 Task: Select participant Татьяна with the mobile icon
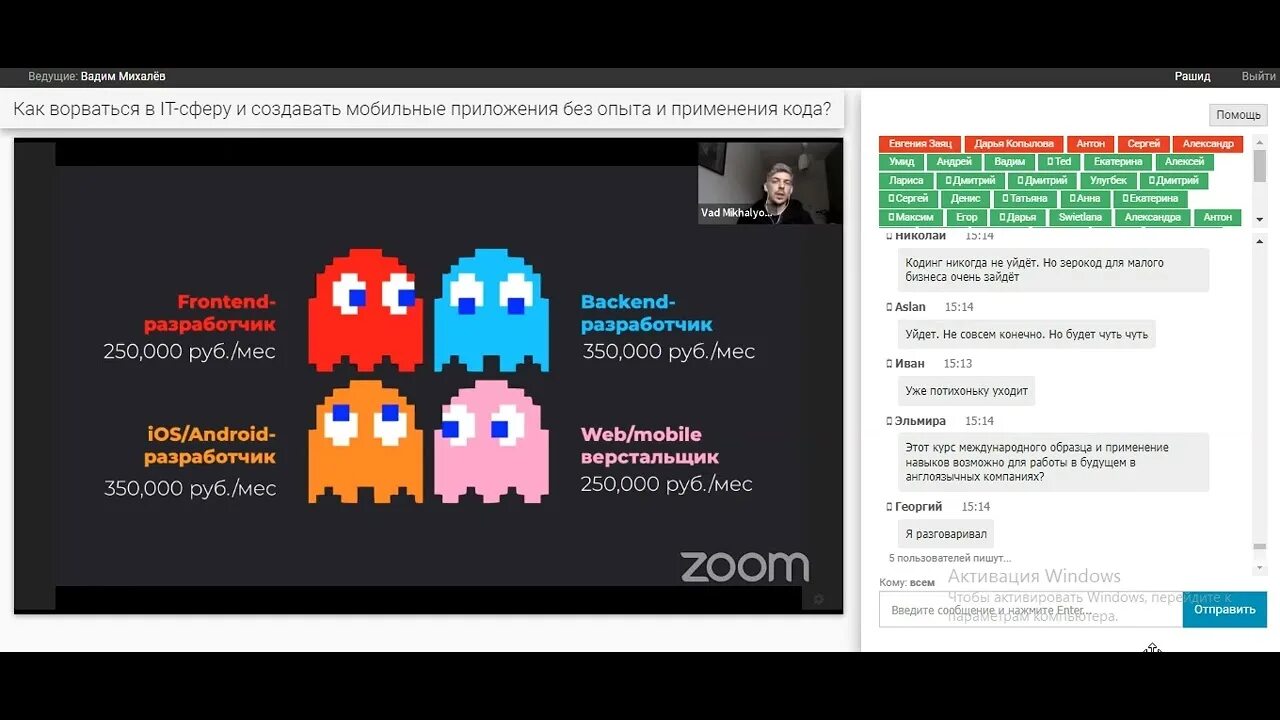(1025, 199)
